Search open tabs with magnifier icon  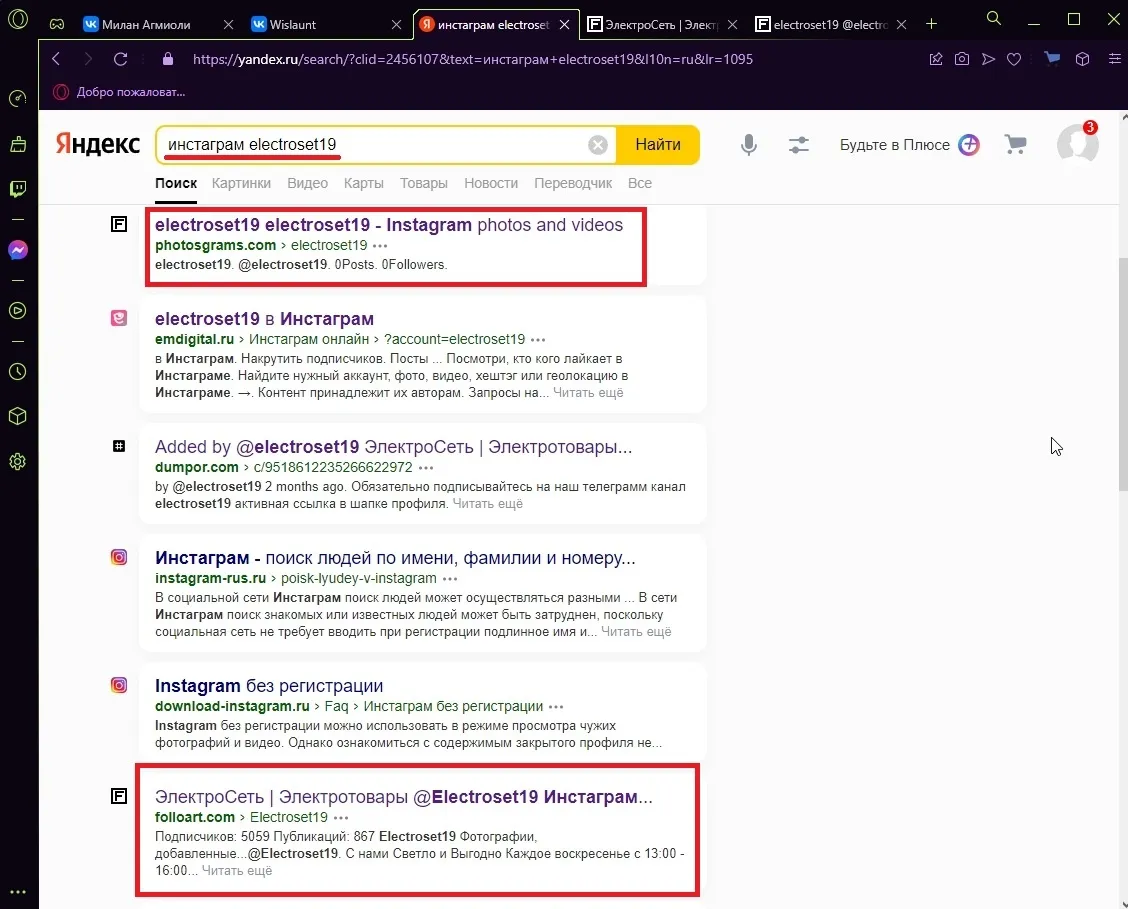[993, 18]
